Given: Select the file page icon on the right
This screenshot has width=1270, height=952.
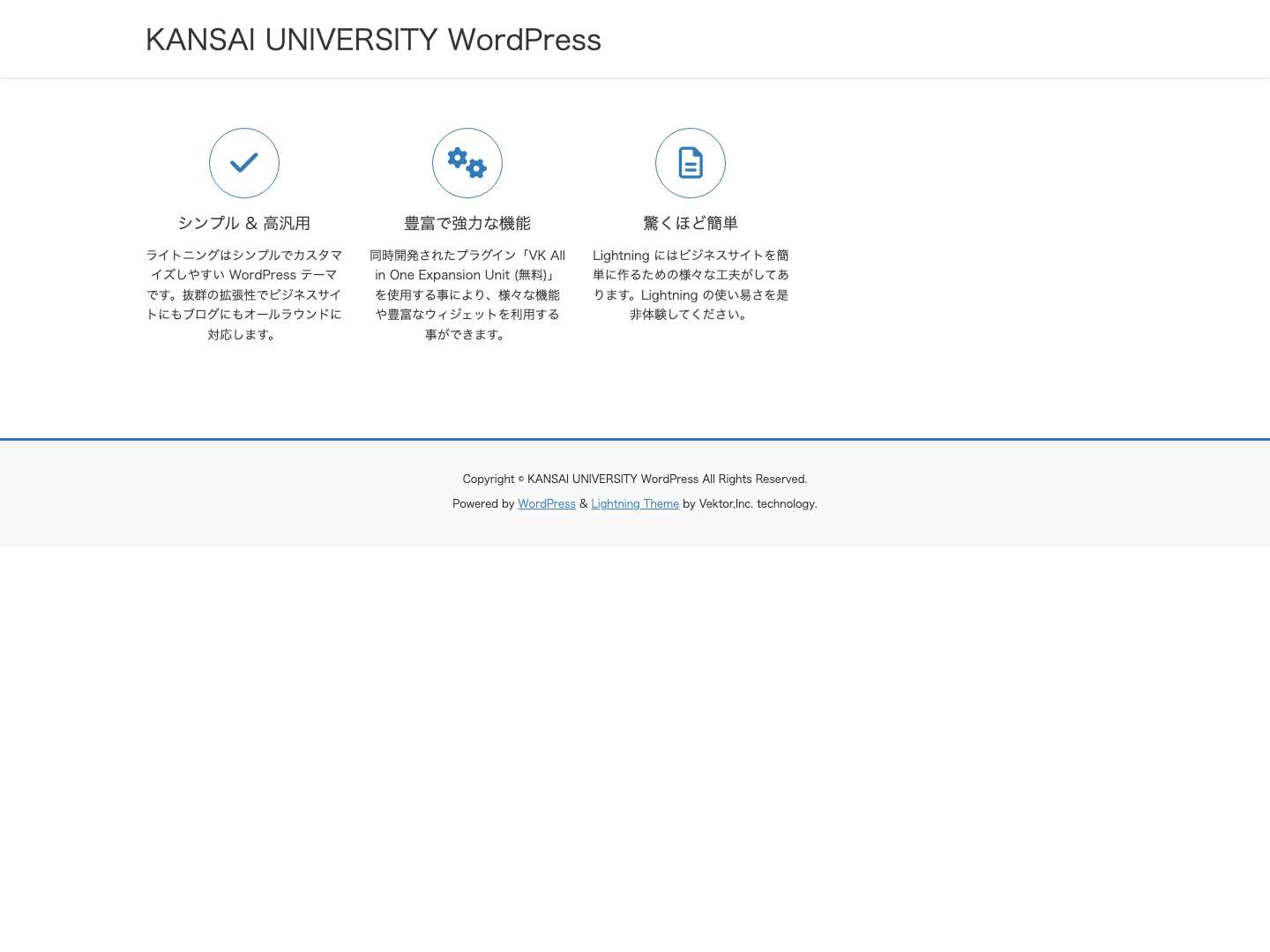Looking at the screenshot, I should tap(691, 163).
